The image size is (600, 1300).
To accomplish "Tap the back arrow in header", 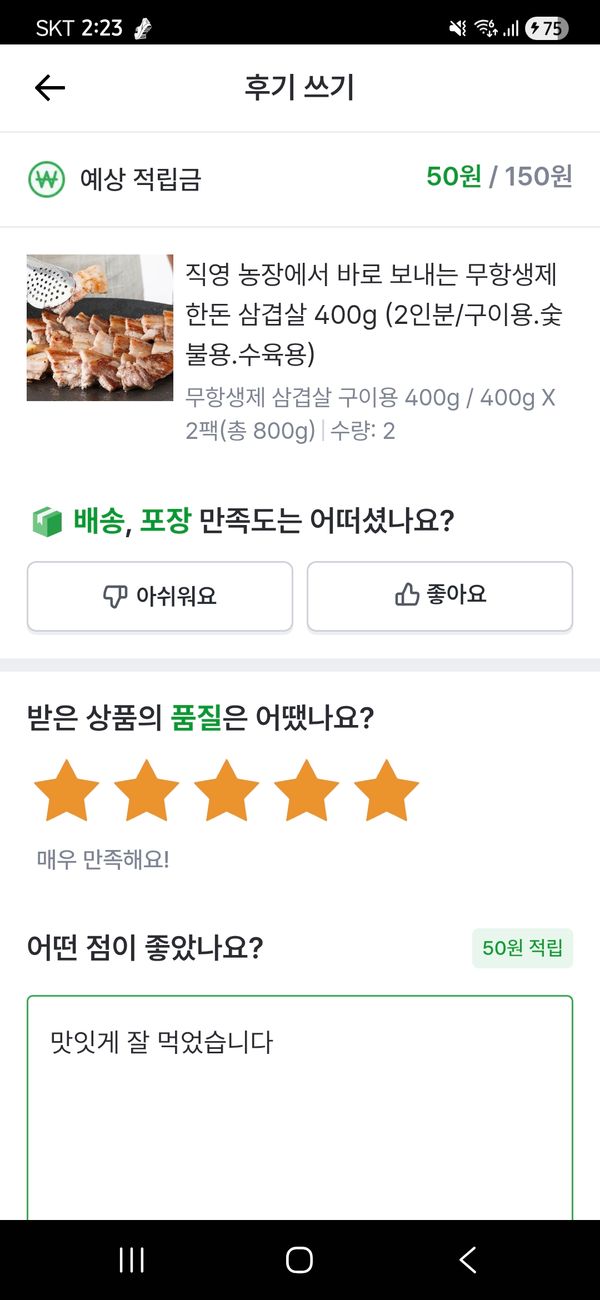I will pos(50,88).
